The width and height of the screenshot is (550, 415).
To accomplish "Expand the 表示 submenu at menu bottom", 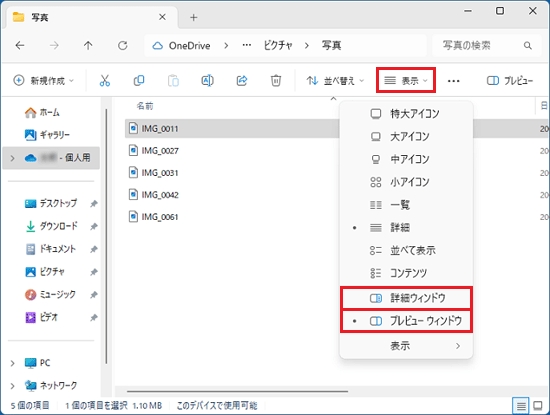I will click(407, 346).
